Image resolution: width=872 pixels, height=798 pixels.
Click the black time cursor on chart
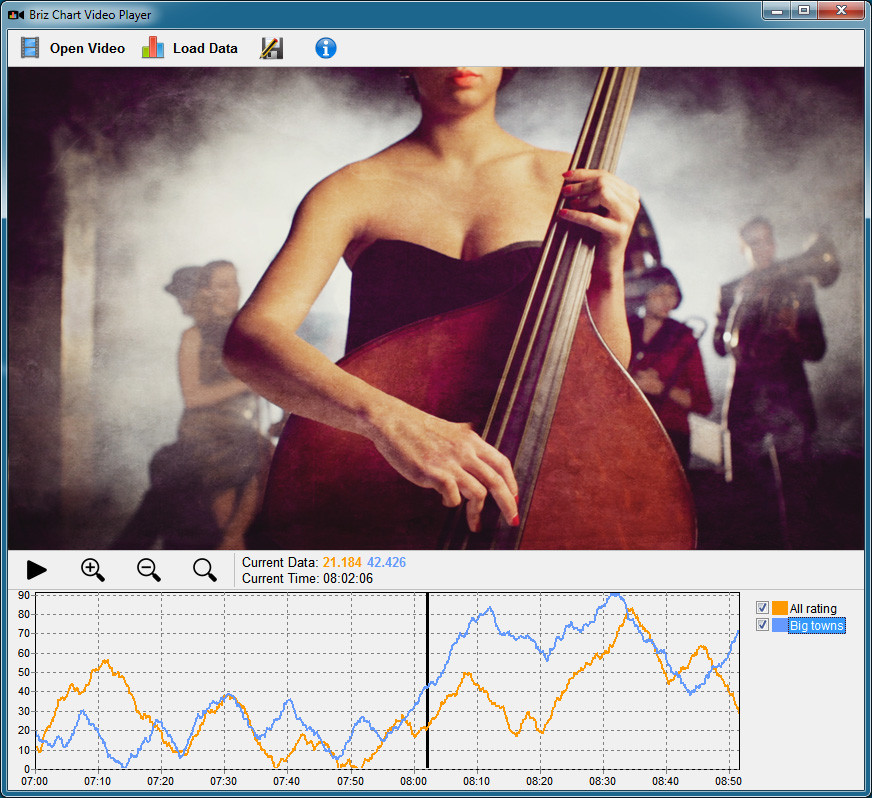coord(427,681)
